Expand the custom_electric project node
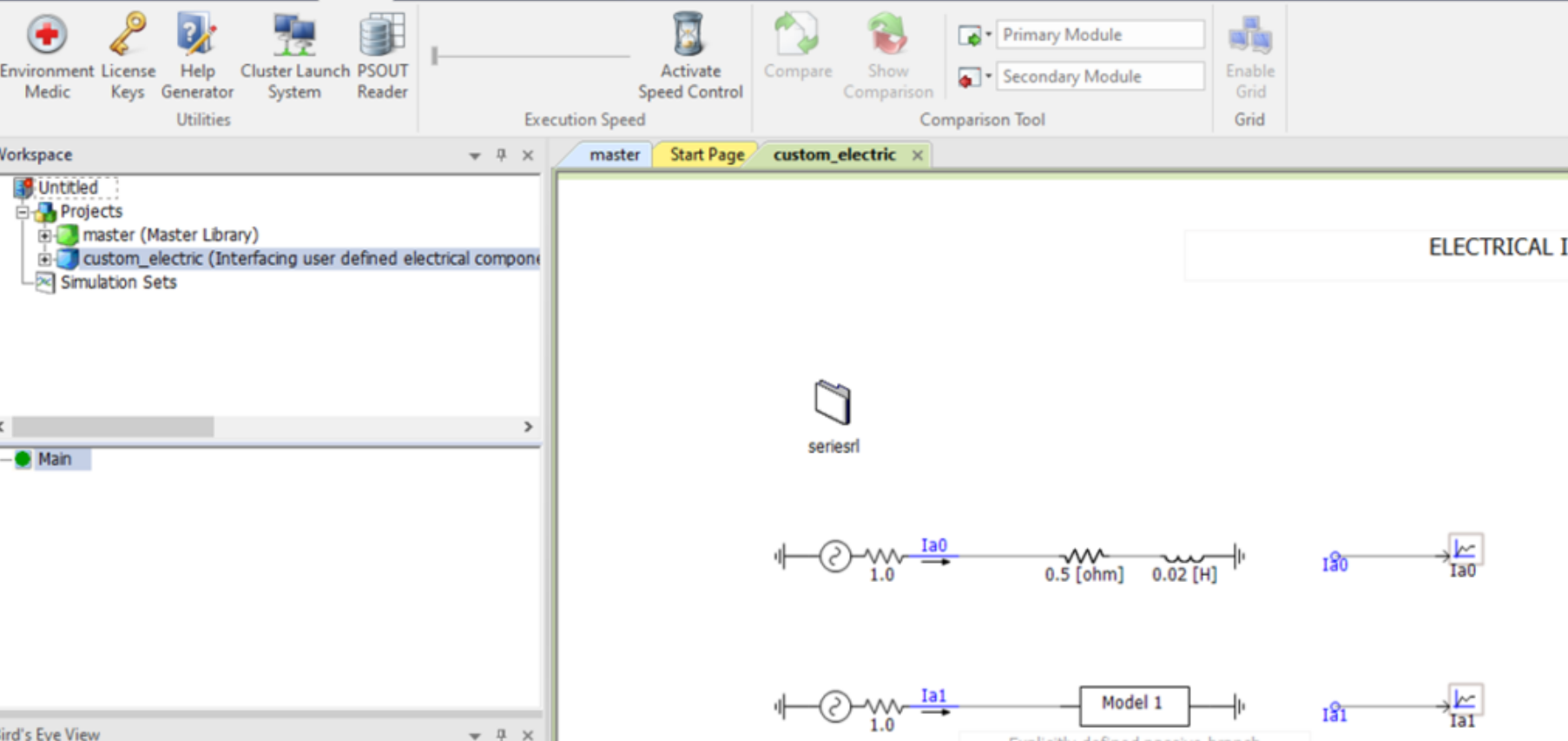 tap(44, 259)
